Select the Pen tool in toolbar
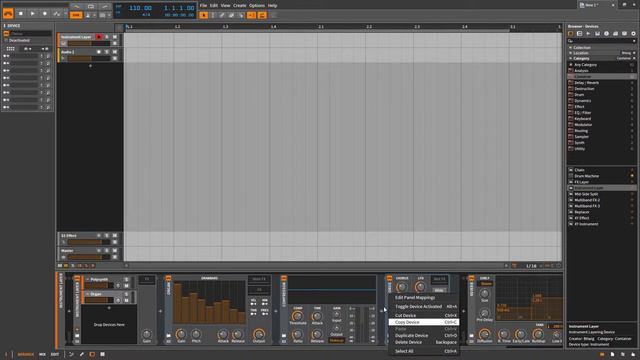The height and width of the screenshot is (360, 640). 222,15
